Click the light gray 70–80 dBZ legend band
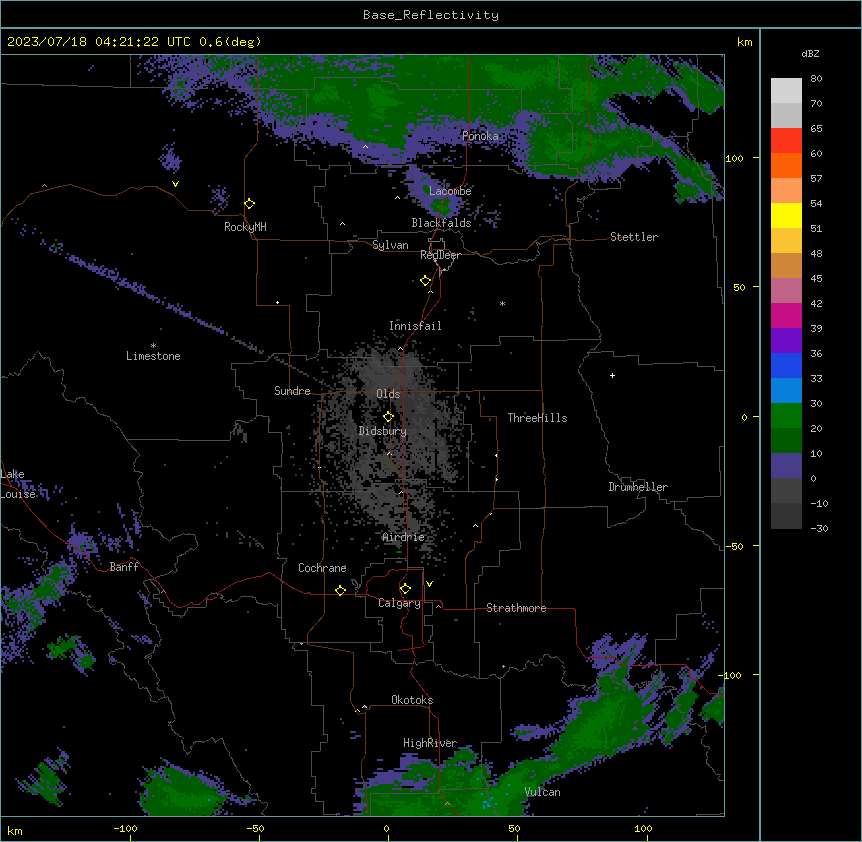Image resolution: width=862 pixels, height=842 pixels. tap(786, 91)
